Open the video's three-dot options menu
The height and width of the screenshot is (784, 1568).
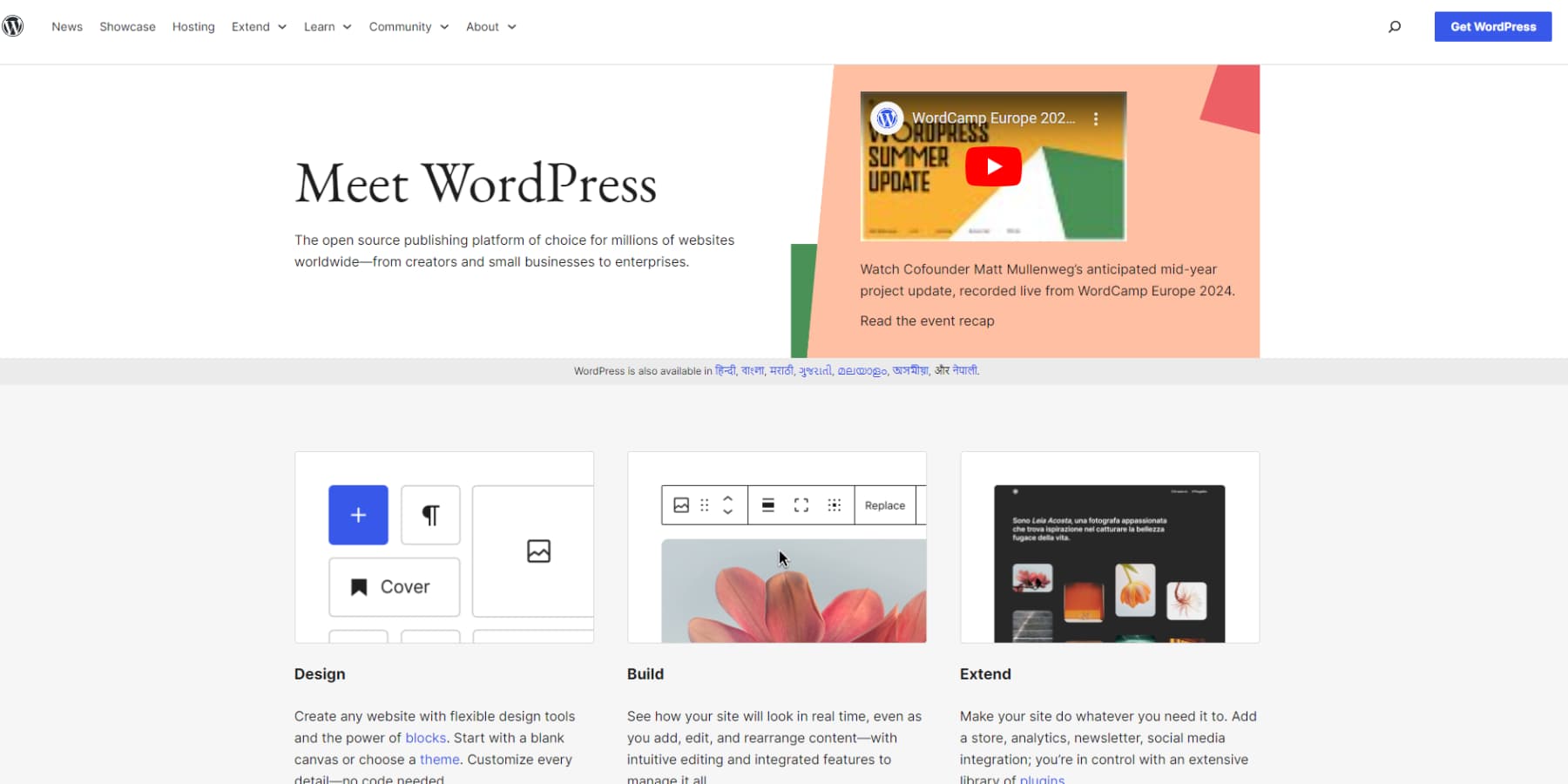point(1096,118)
